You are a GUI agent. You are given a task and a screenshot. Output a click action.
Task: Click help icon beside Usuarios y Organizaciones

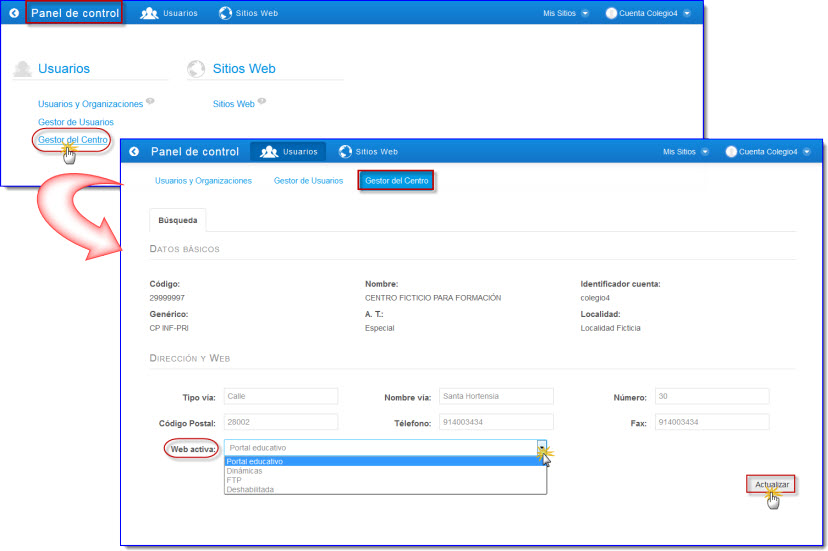click(150, 102)
